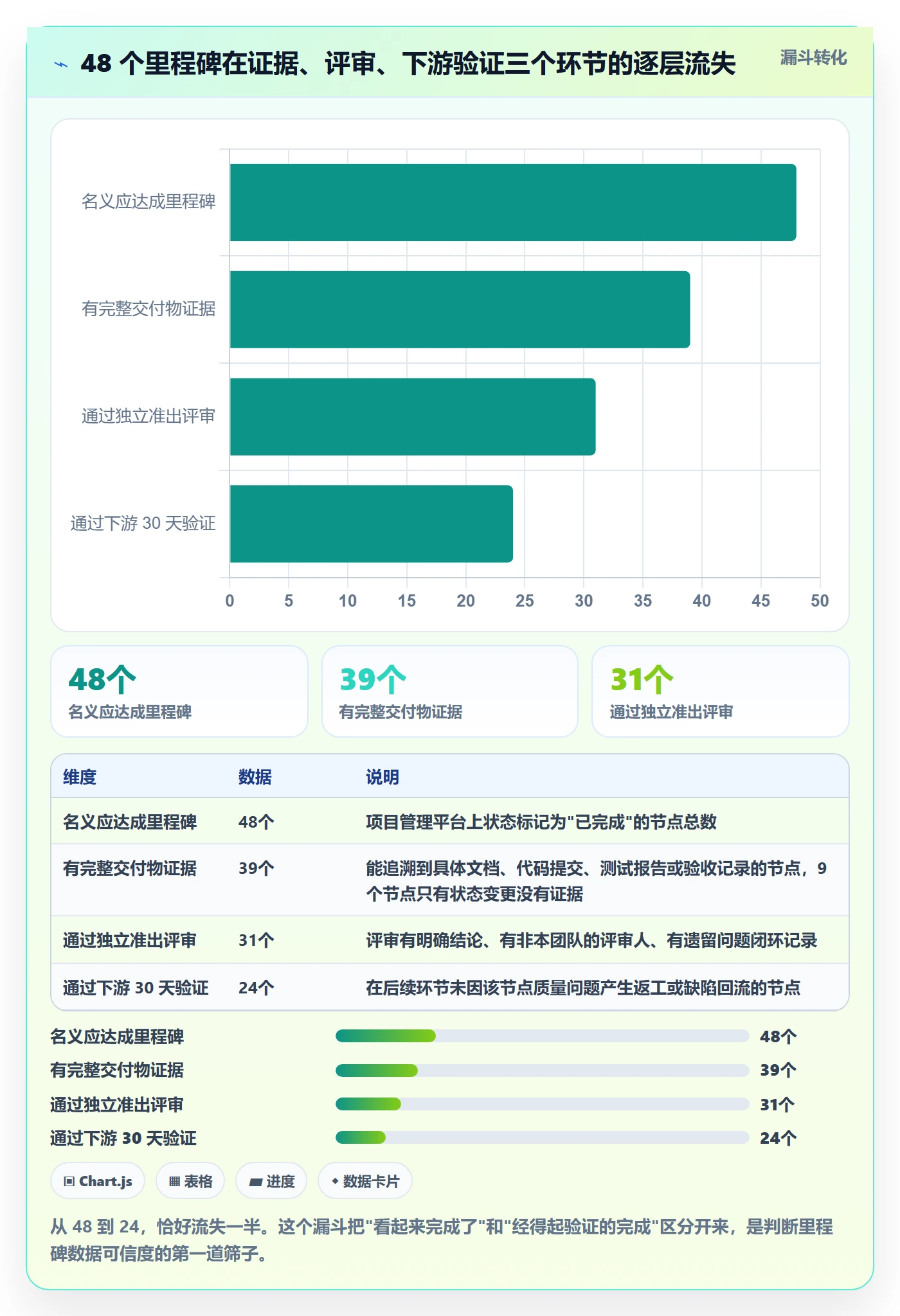
Task: Click the 数据卡片 tag chip
Action: [365, 1181]
